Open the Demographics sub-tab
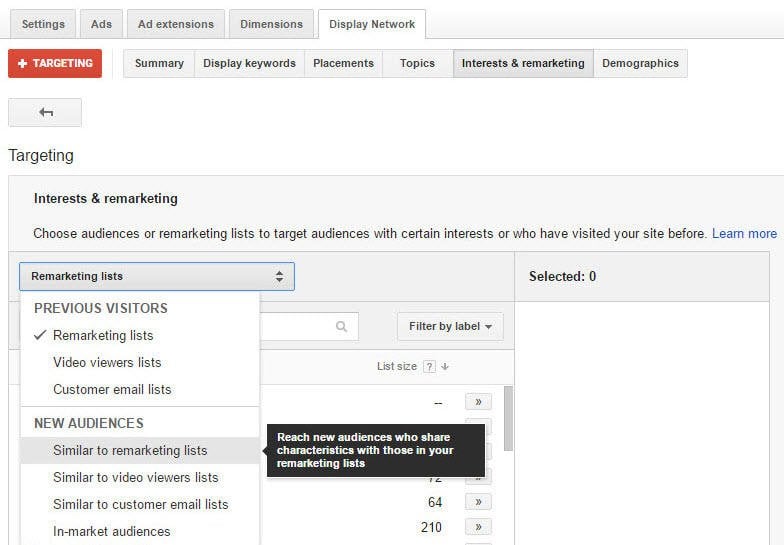The width and height of the screenshot is (784, 545). click(640, 64)
